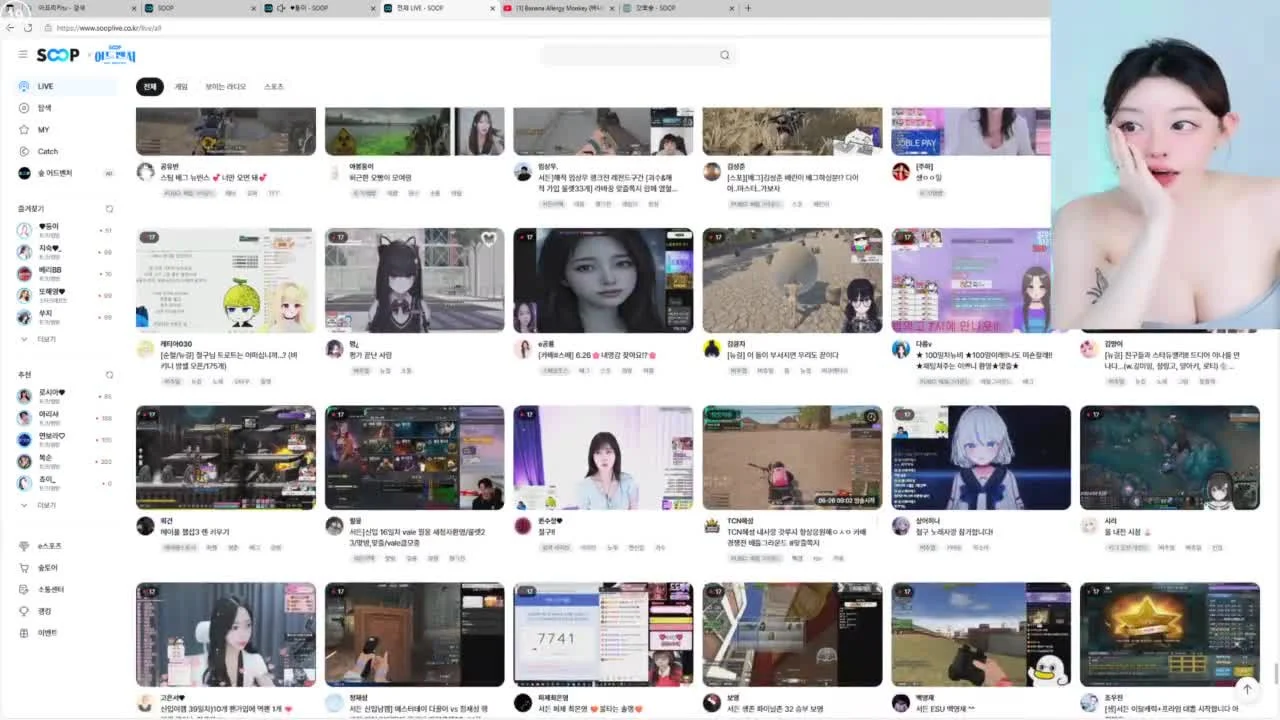The image size is (1280, 720).
Task: Open favorite streamer ♥동이
Action: point(62,230)
